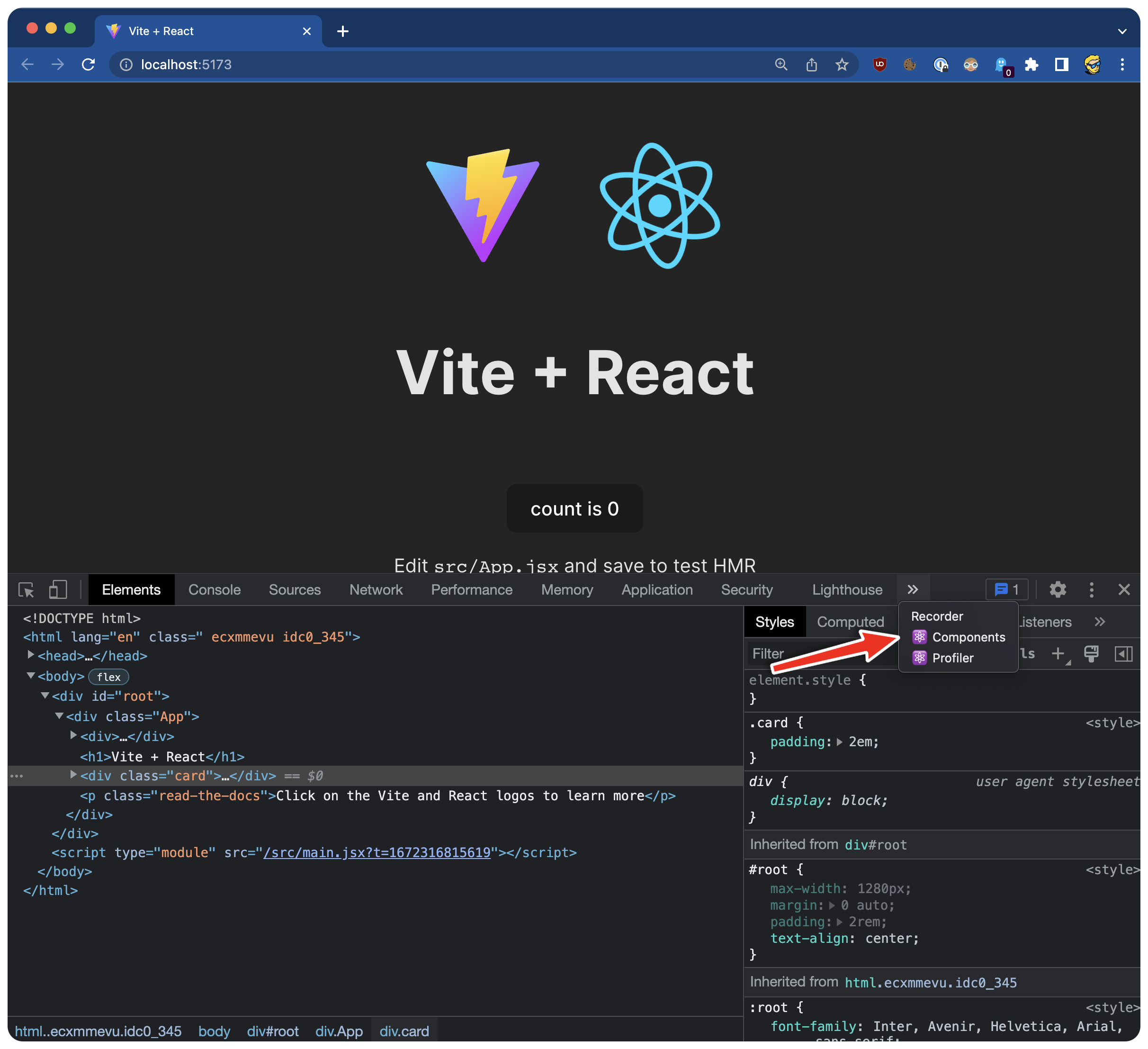Toggle element classes rendering paint icon
1148x1049 pixels.
(x=1091, y=653)
